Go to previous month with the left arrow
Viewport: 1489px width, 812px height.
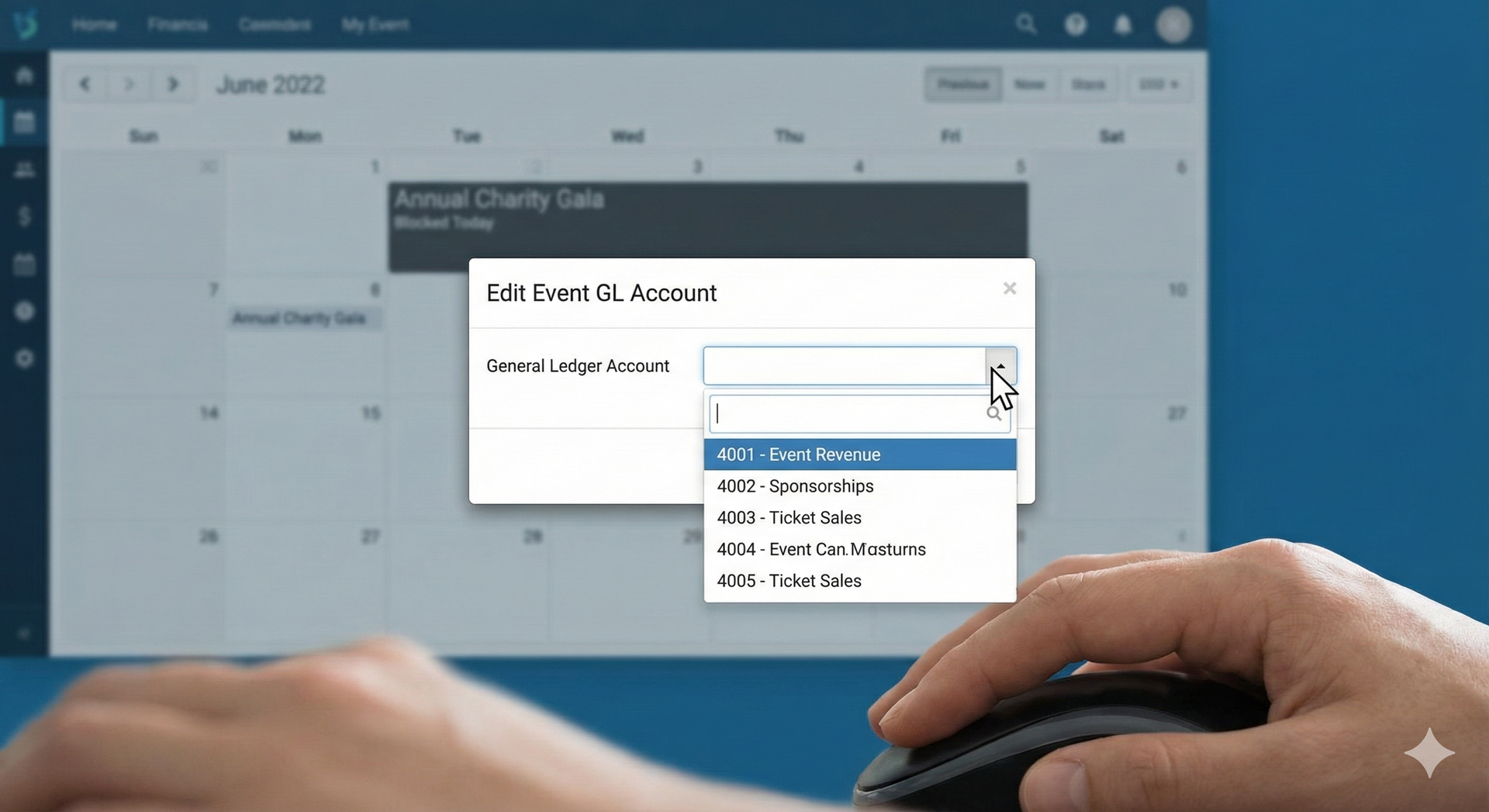point(85,84)
